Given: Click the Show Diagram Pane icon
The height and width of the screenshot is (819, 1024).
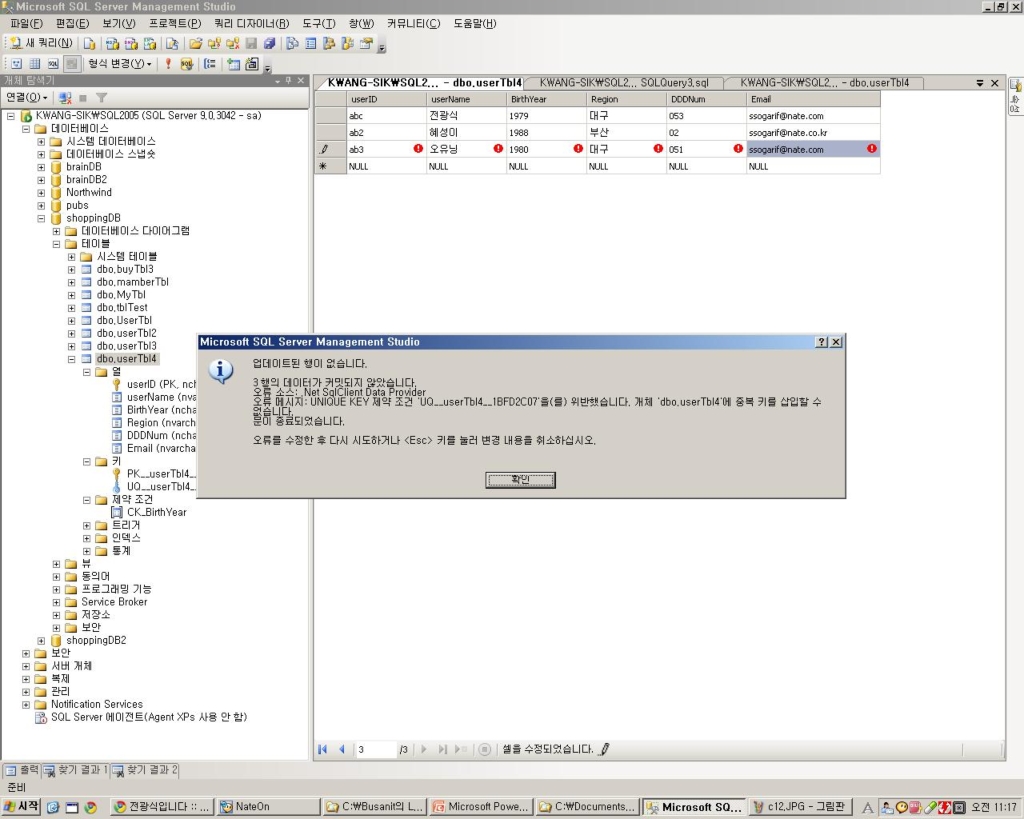Looking at the screenshot, I should [16, 63].
